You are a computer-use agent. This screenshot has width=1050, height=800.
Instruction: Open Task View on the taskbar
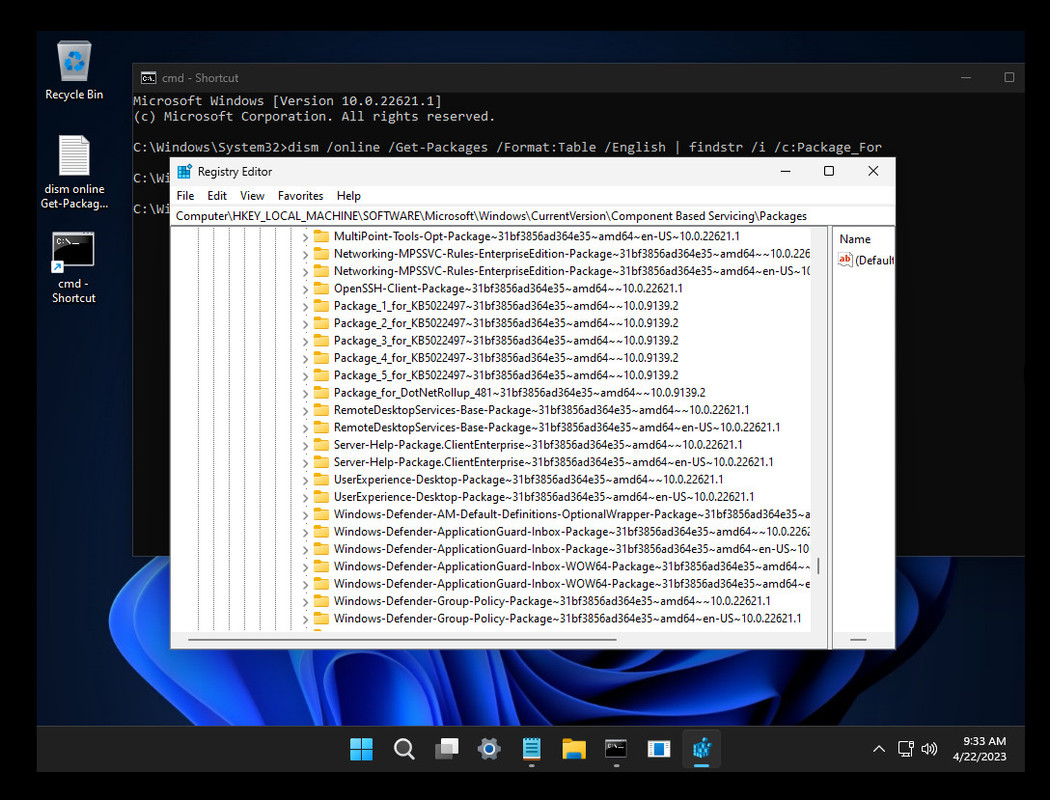[447, 748]
